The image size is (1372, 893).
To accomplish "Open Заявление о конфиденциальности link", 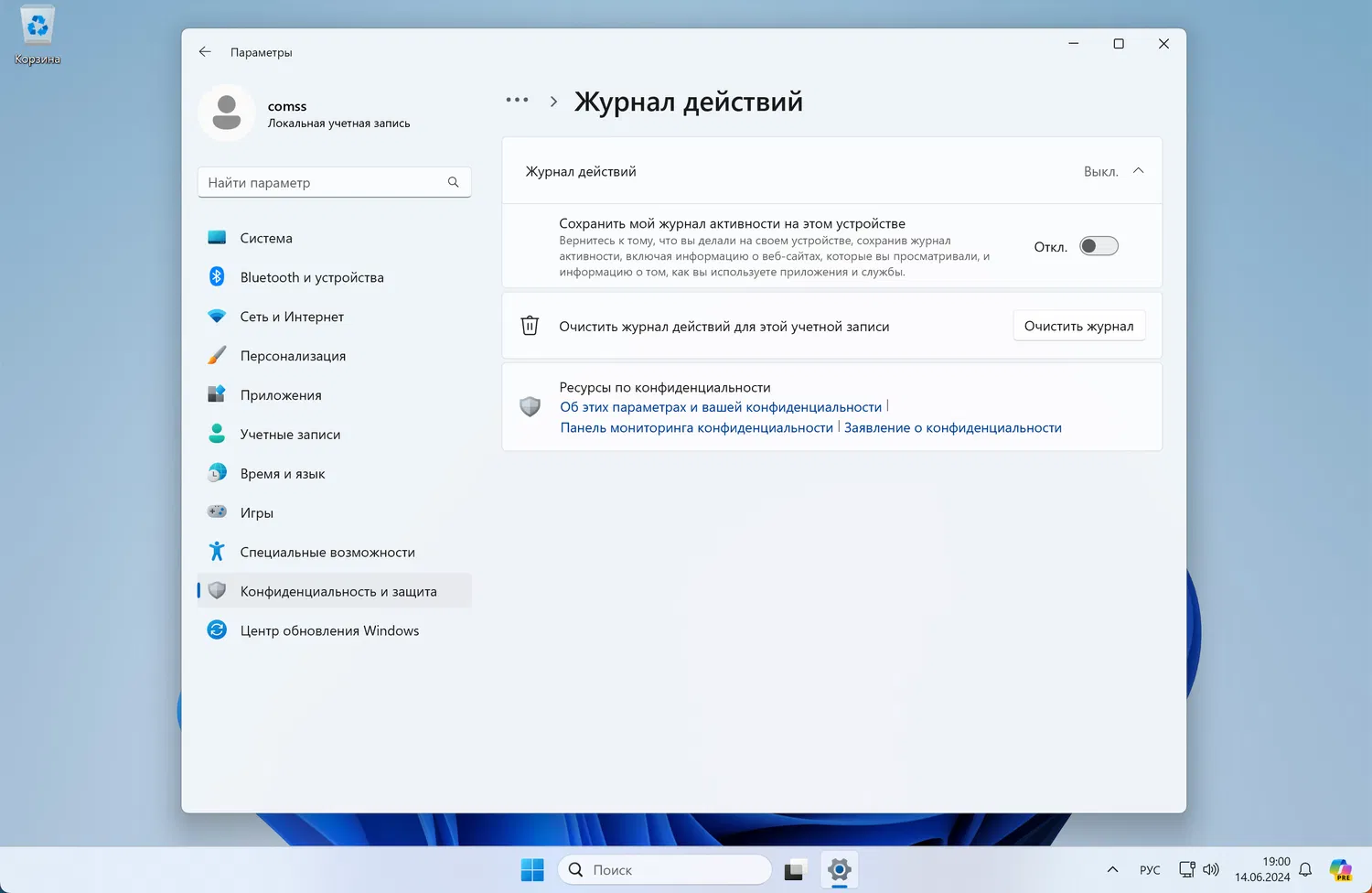I will pos(953,427).
